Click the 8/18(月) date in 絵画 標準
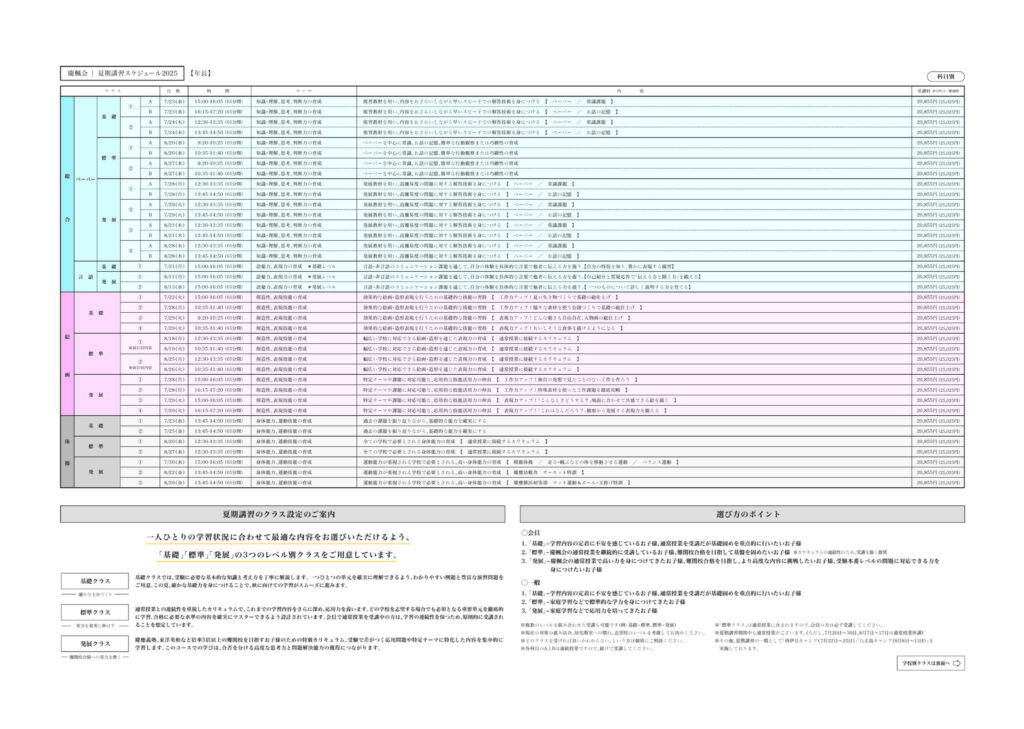 [x=174, y=338]
